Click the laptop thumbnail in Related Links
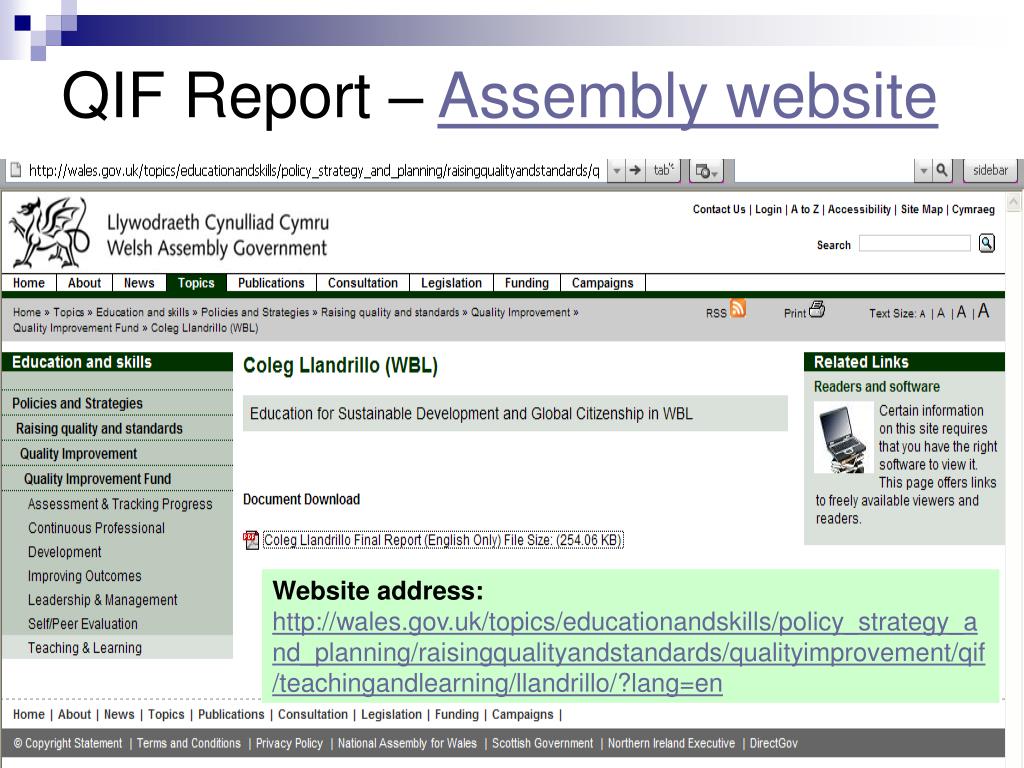Screen dimensions: 1024x768 [843, 437]
